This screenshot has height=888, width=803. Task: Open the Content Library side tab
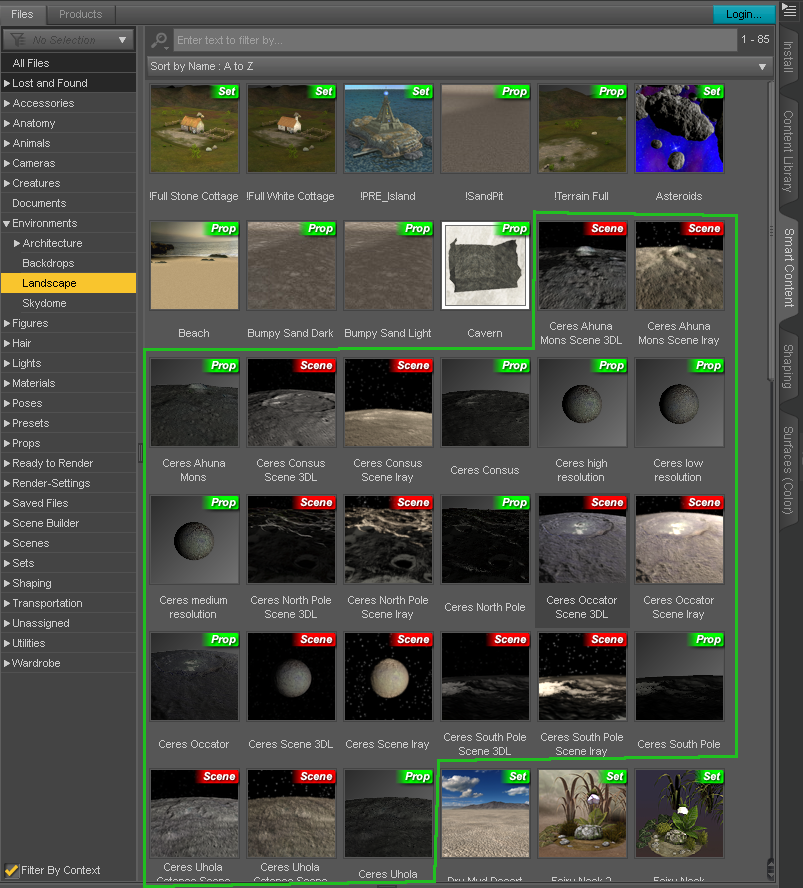click(x=788, y=151)
